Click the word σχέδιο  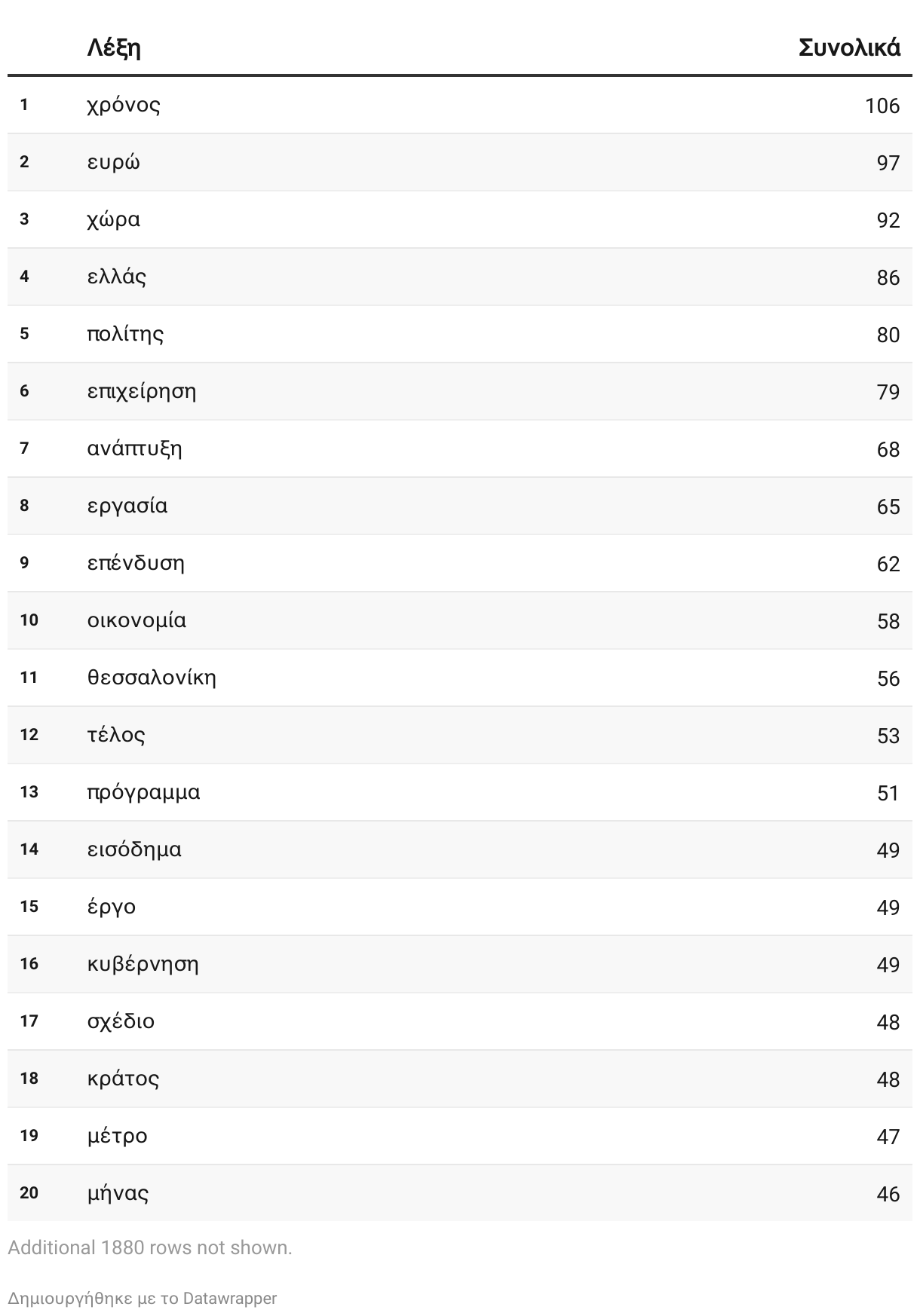tap(121, 1022)
